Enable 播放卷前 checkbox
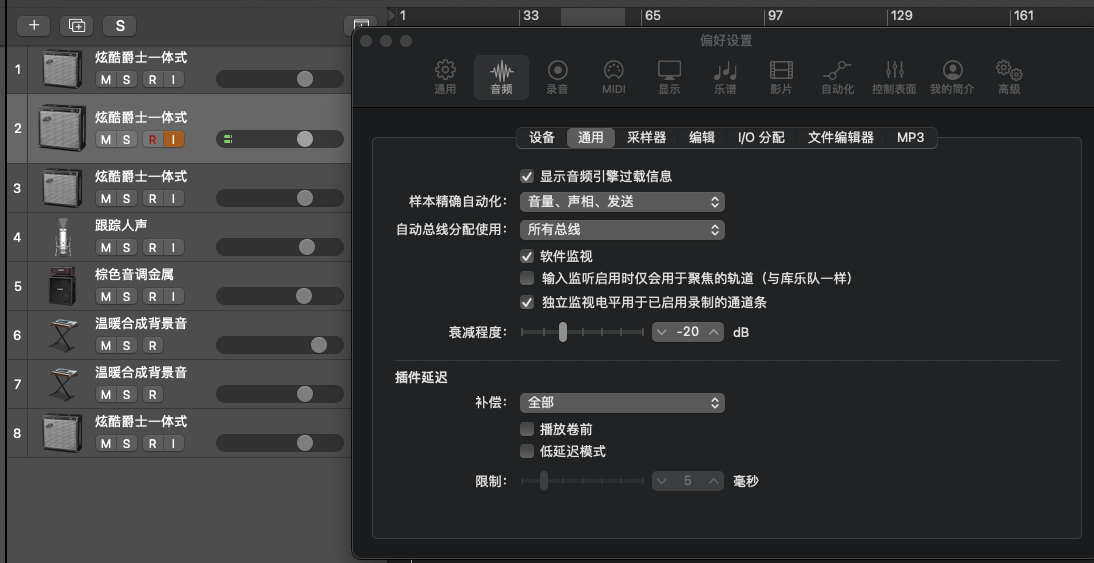Viewport: 1094px width, 563px height. (x=527, y=429)
